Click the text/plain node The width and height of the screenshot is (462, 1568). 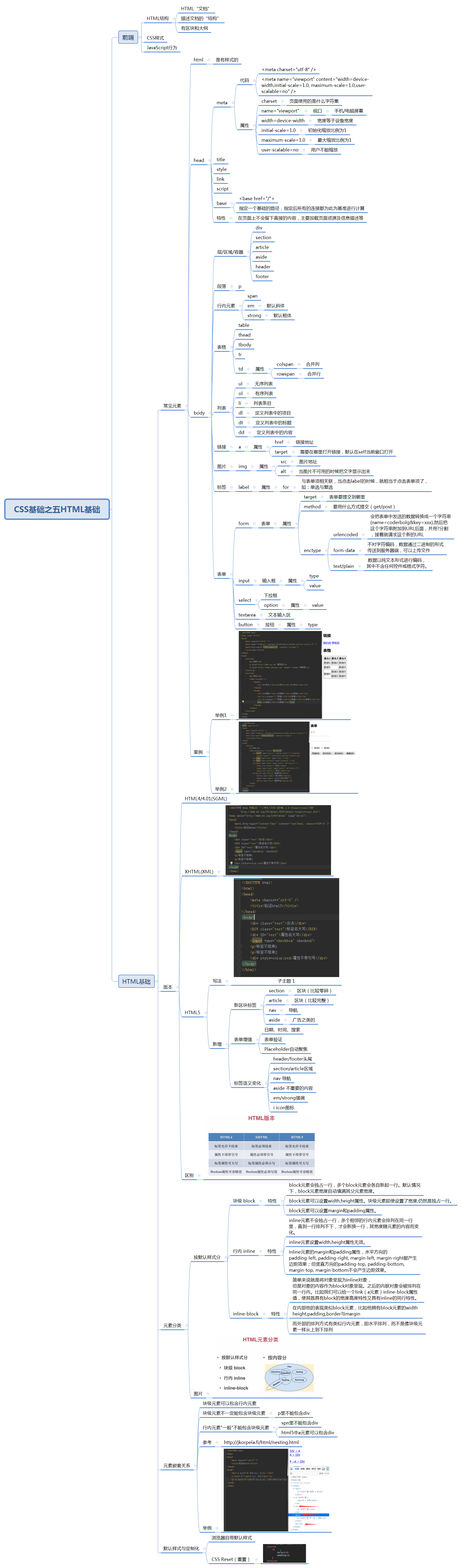343,566
